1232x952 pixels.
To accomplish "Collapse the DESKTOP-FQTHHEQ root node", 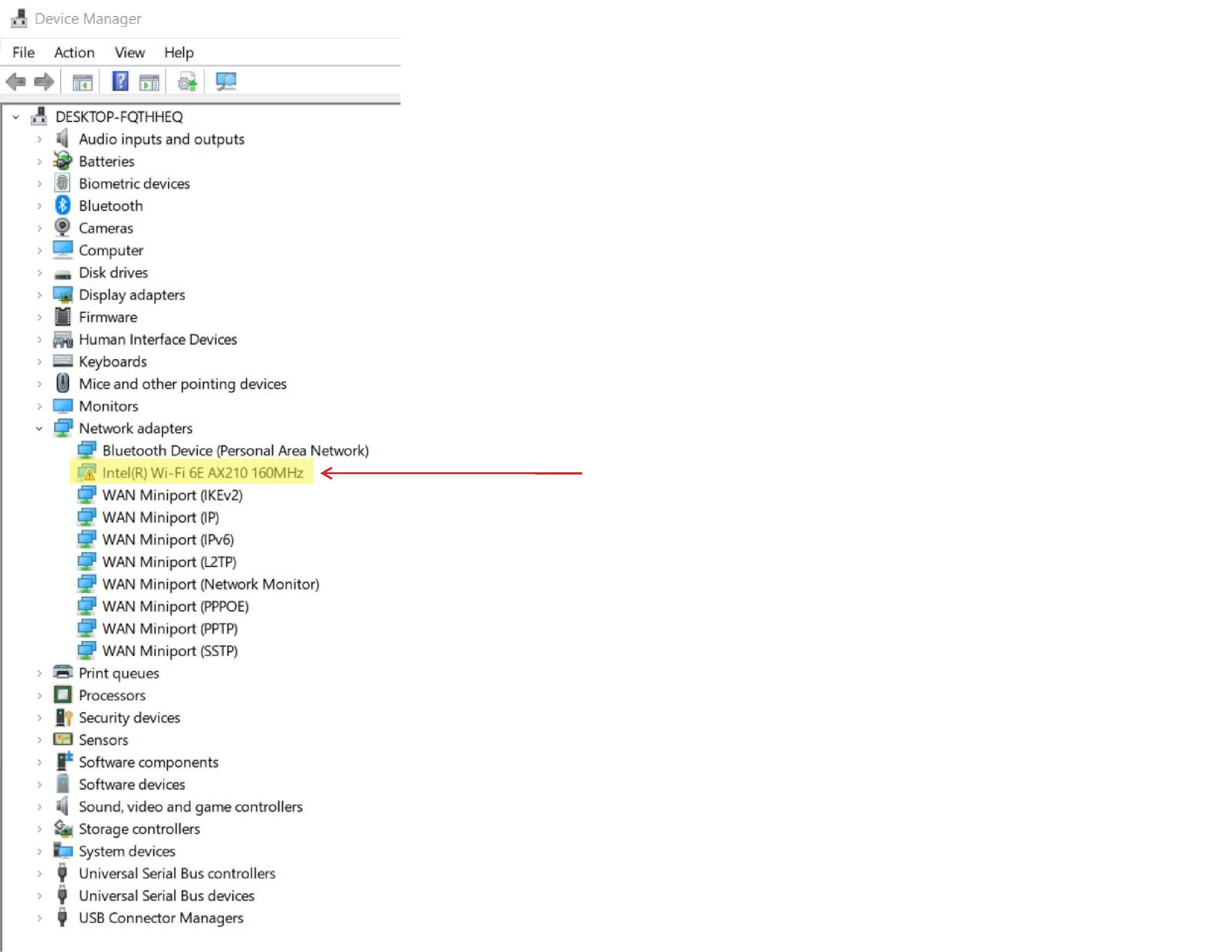I will pyautogui.click(x=16, y=117).
